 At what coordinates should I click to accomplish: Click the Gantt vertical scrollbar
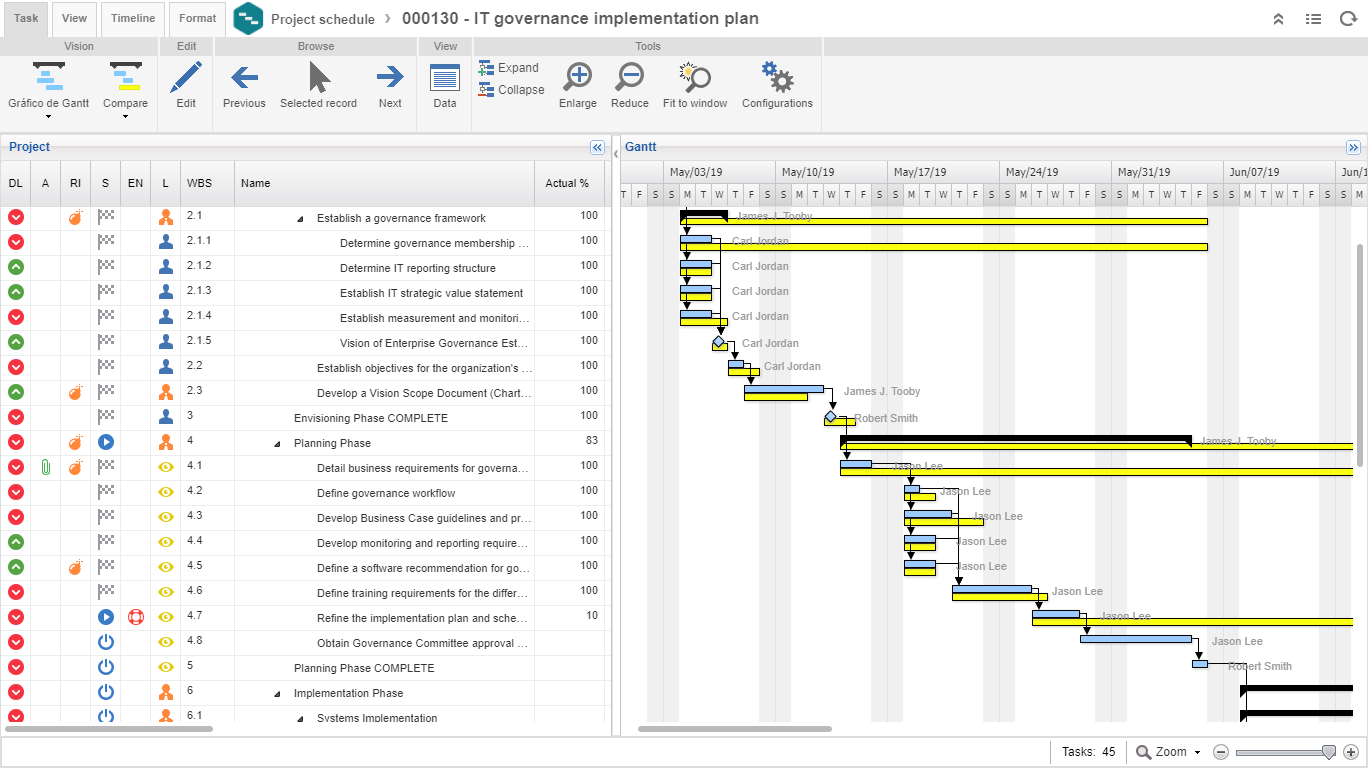coord(1360,355)
